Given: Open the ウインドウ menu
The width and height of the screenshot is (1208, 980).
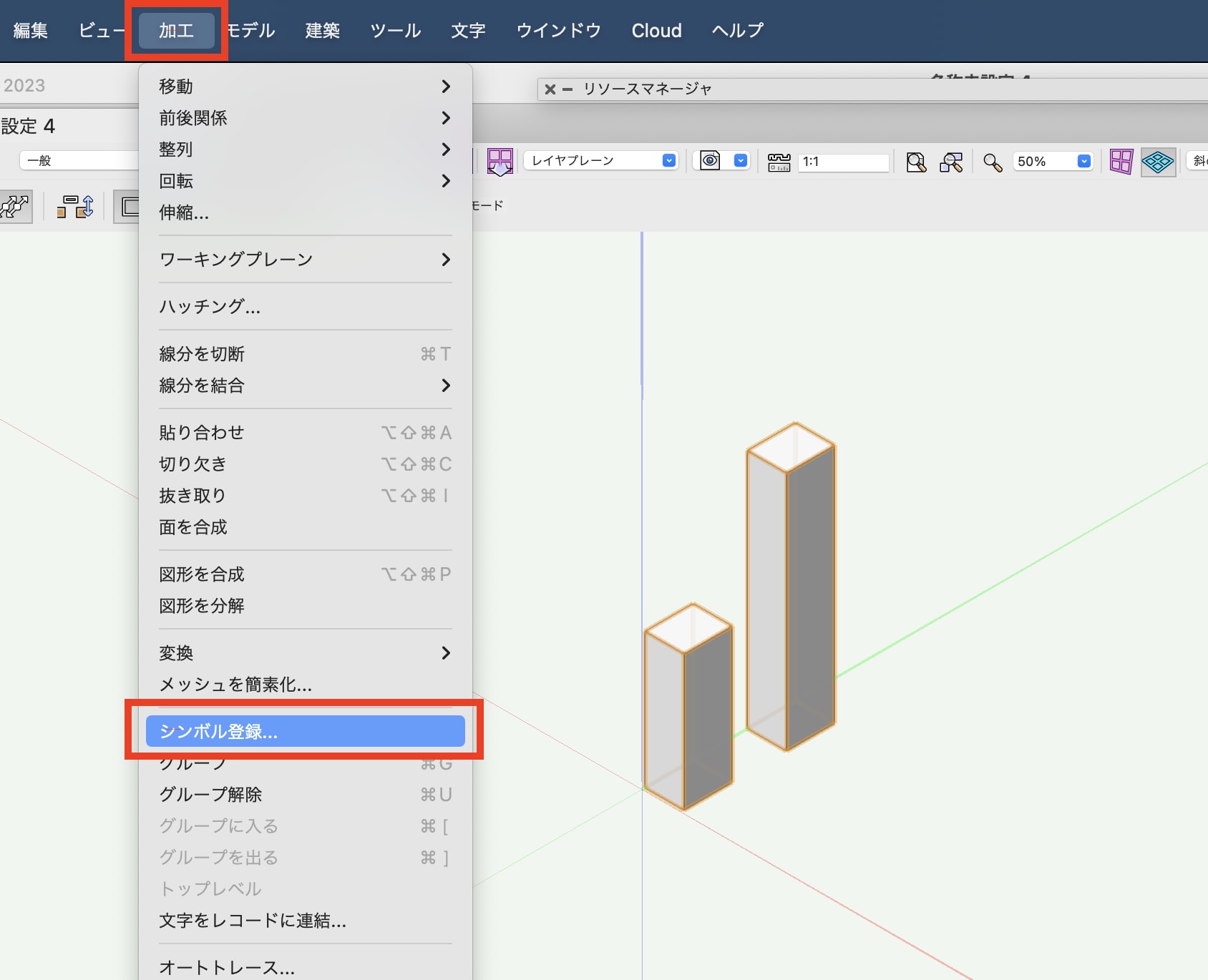Looking at the screenshot, I should coord(559,31).
